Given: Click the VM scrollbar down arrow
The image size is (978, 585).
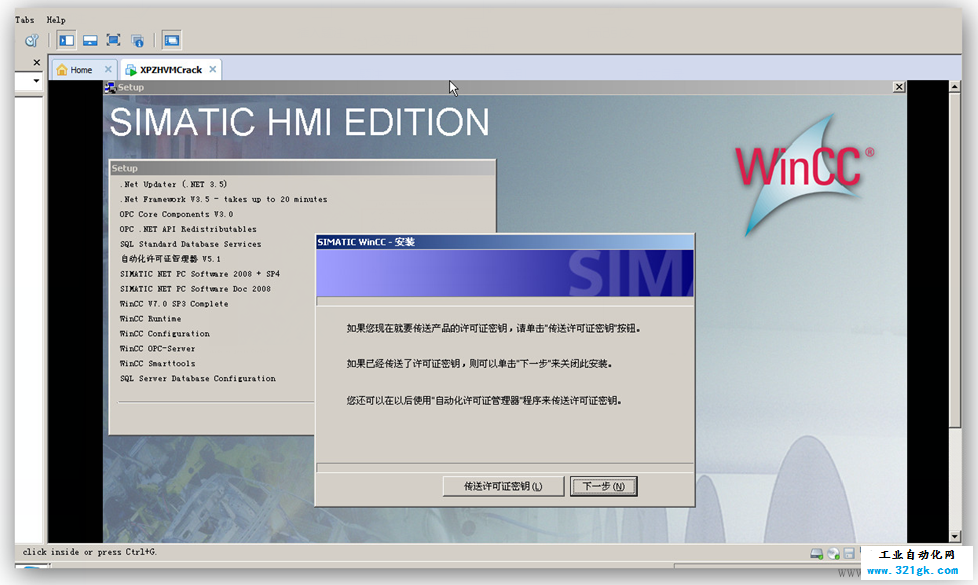Looking at the screenshot, I should click(954, 536).
